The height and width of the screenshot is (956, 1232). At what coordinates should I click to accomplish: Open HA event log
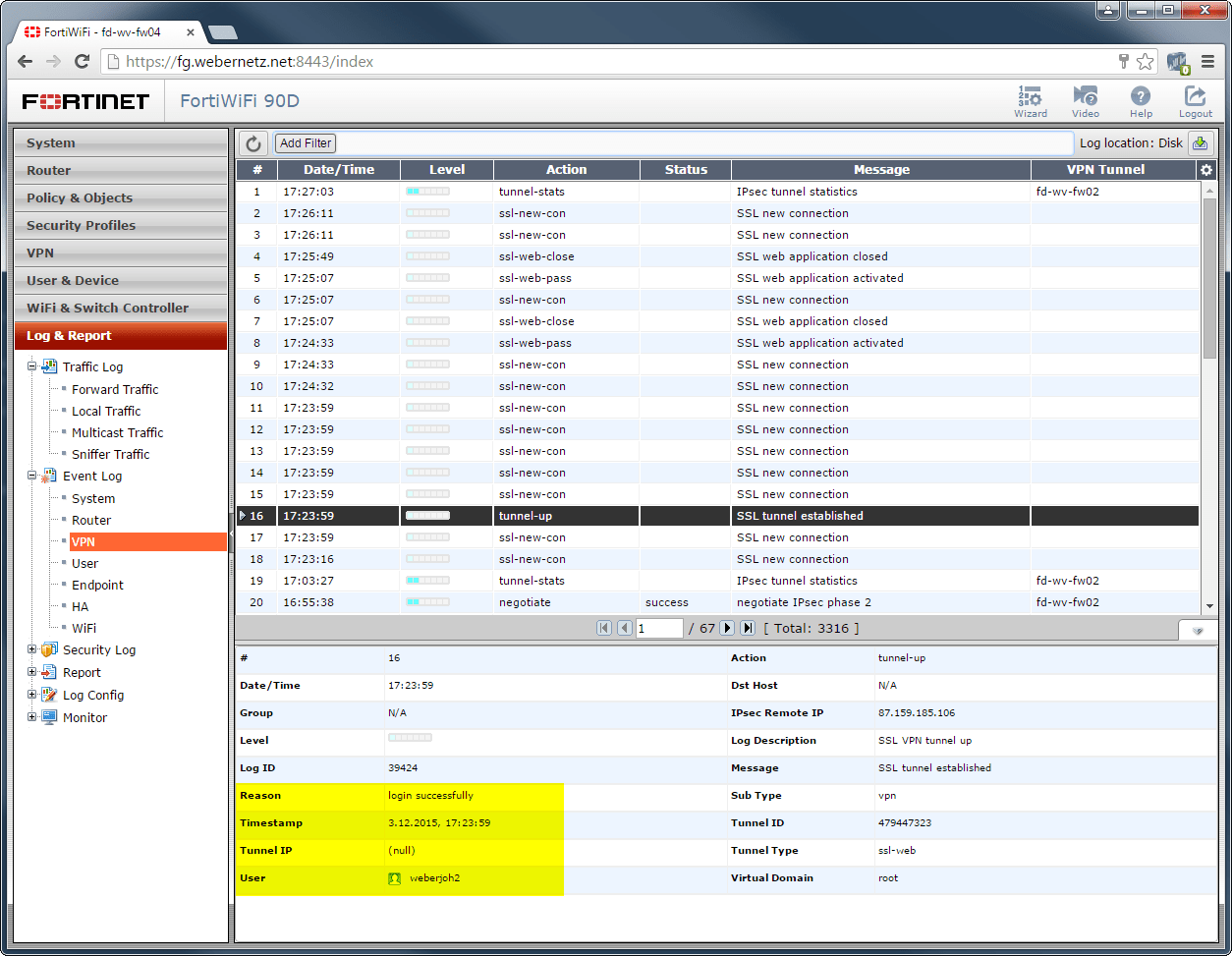point(80,606)
